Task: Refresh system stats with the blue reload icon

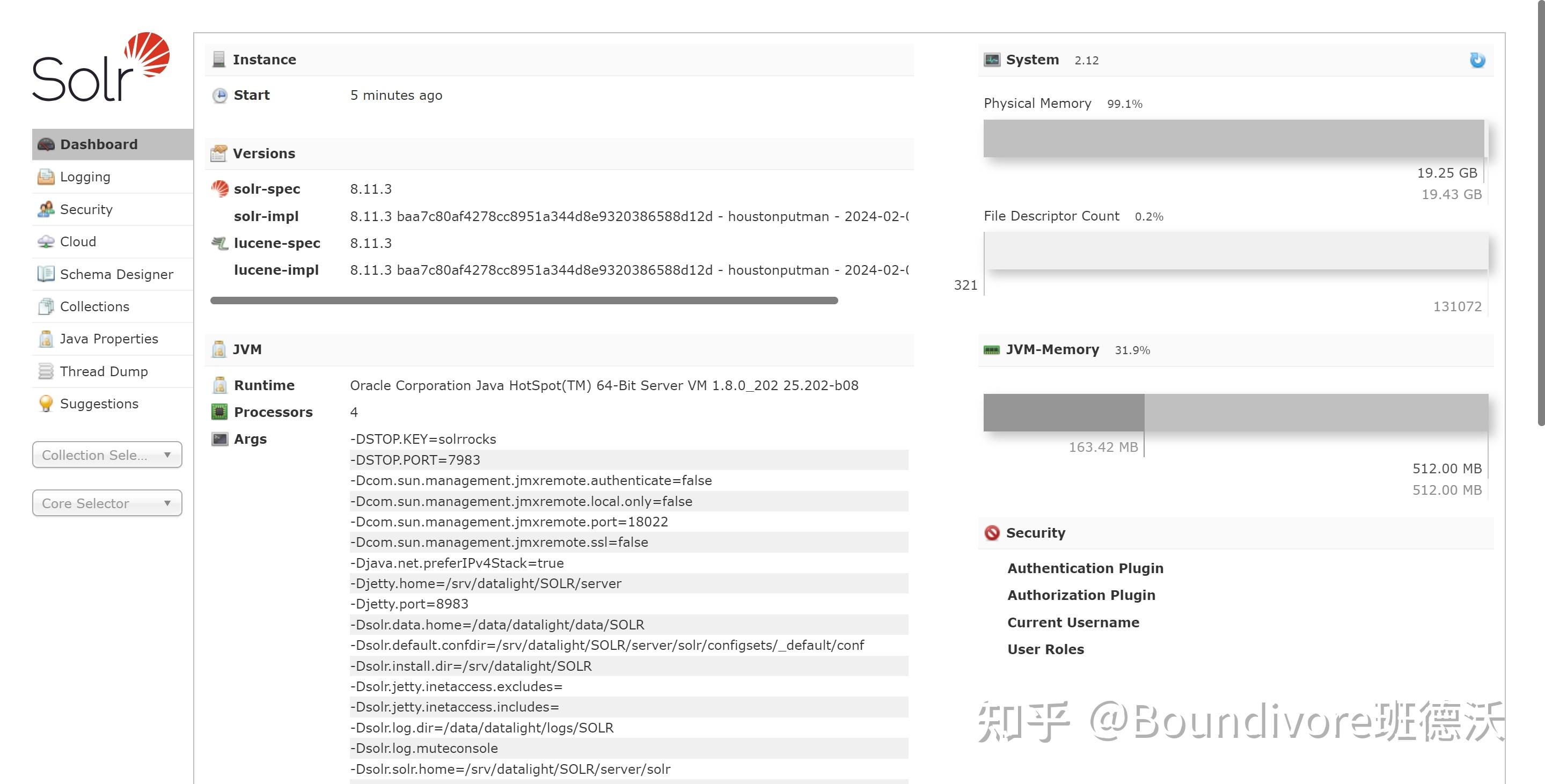Action: coord(1478,60)
